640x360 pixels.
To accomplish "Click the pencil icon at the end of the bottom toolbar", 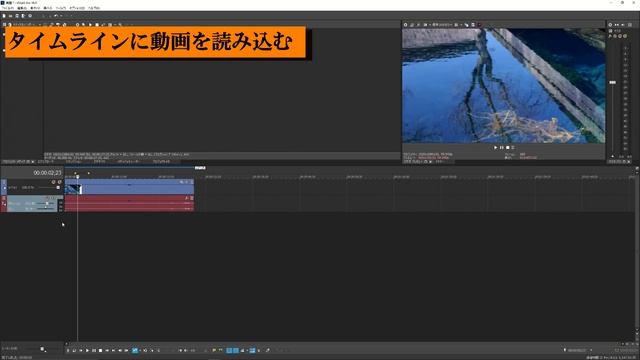I will pyautogui.click(x=268, y=351).
